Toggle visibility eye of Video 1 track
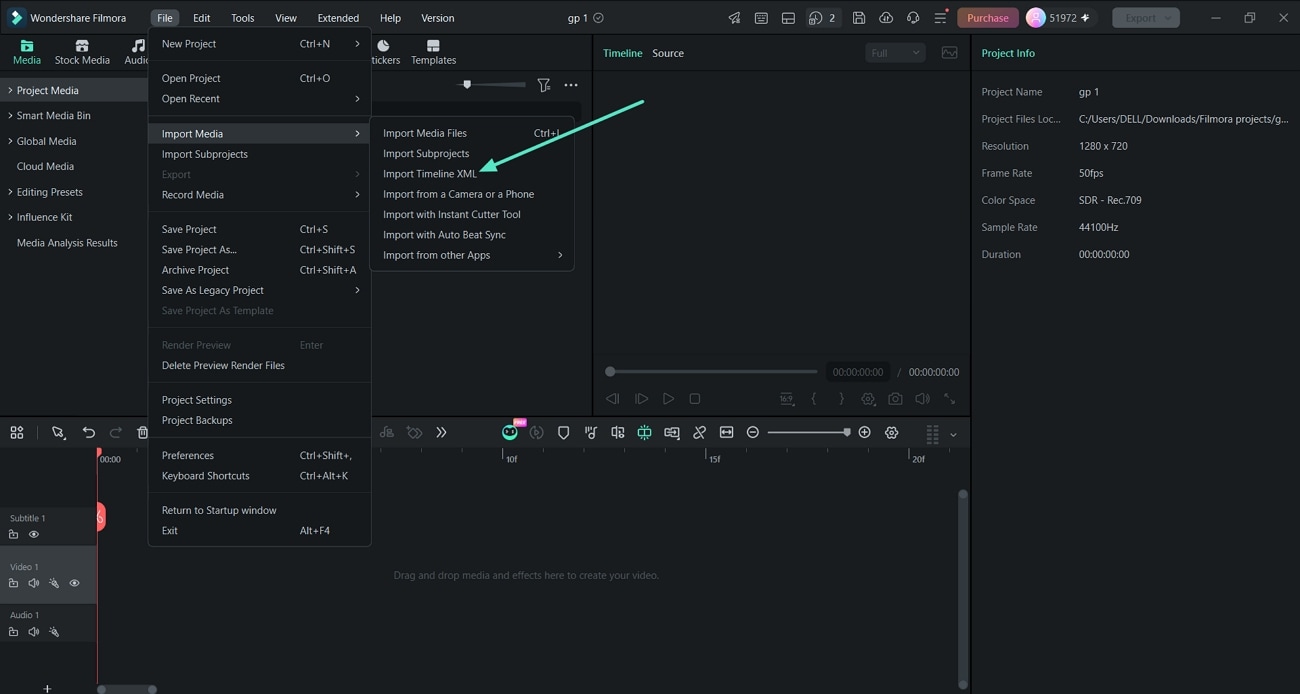Viewport: 1300px width, 694px height. tap(74, 583)
